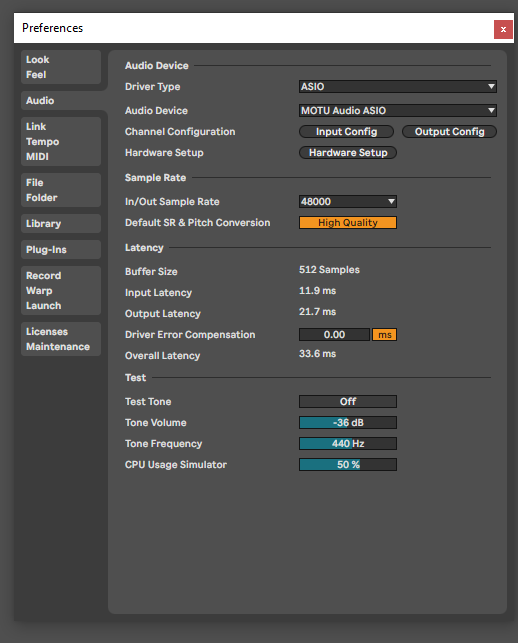Screen dimensions: 518x643
Task: Toggle the ms unit button
Action: coord(384,335)
